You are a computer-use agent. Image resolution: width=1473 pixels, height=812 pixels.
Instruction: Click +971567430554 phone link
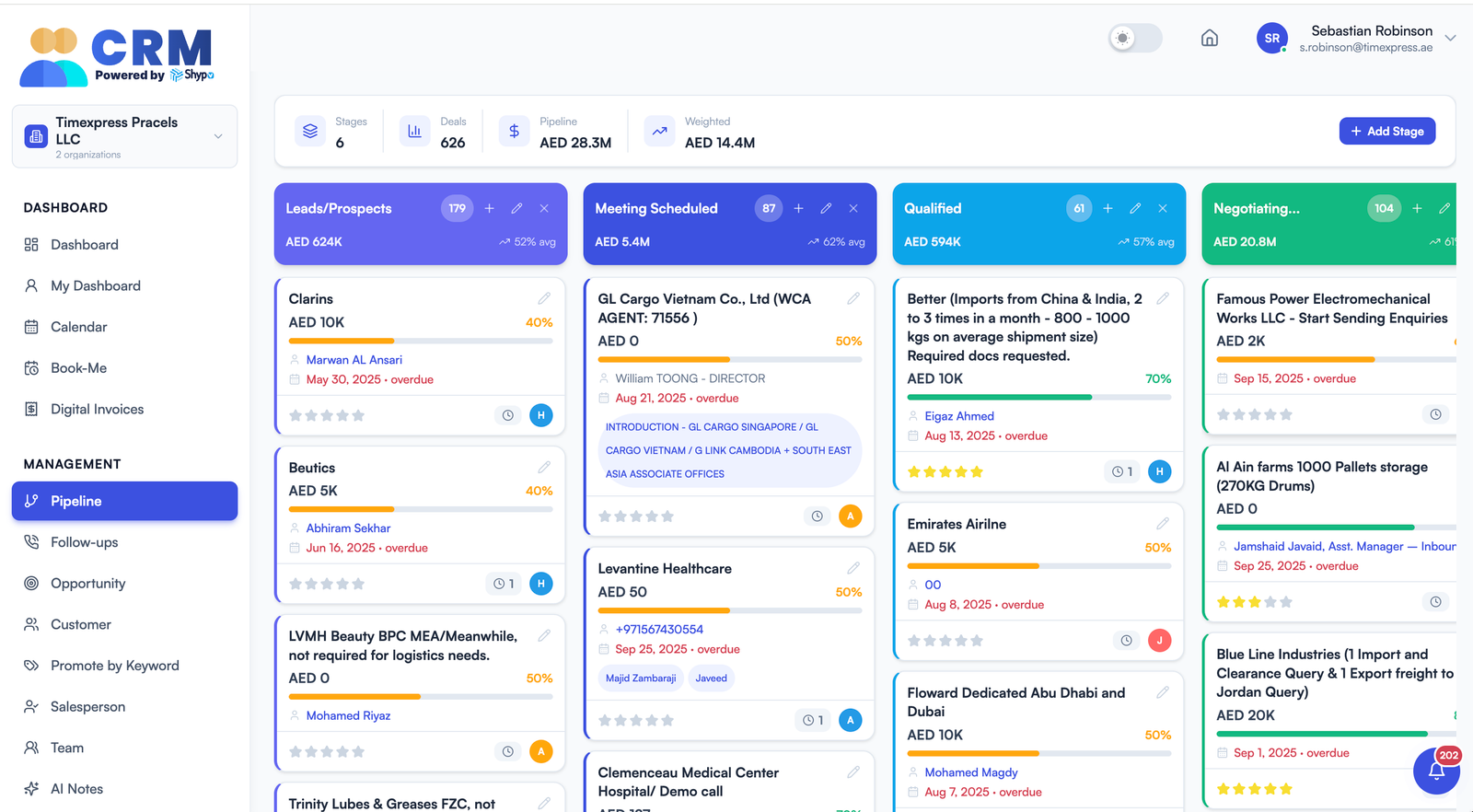point(659,630)
